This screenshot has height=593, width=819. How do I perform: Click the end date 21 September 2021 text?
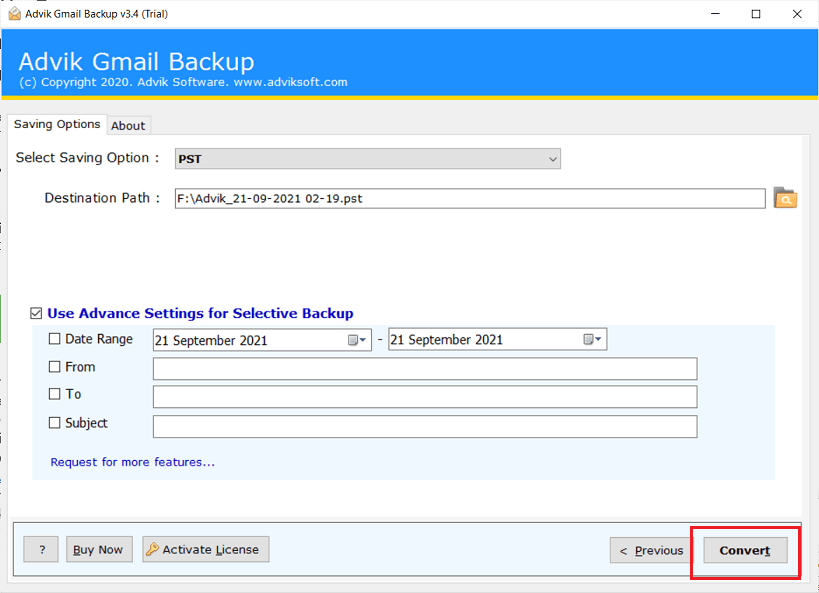click(447, 340)
